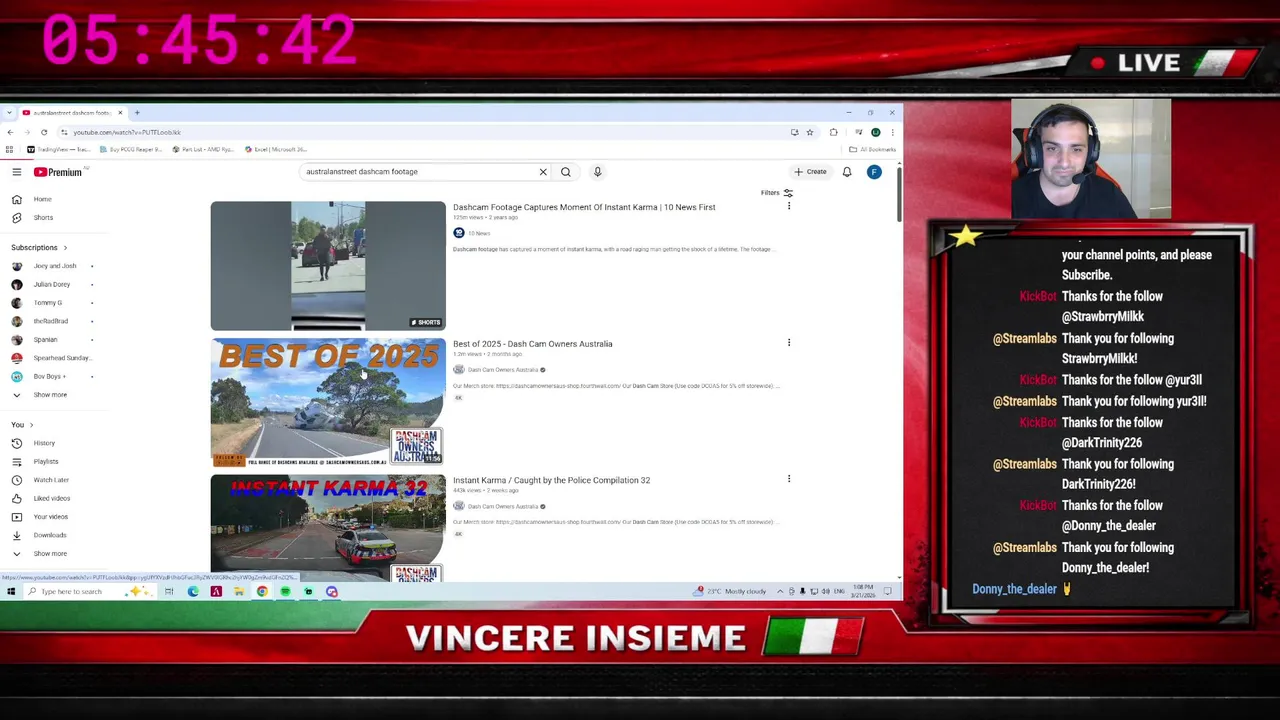This screenshot has height=720, width=1280.
Task: Open Chrome extensions puzzle icon
Action: click(834, 132)
